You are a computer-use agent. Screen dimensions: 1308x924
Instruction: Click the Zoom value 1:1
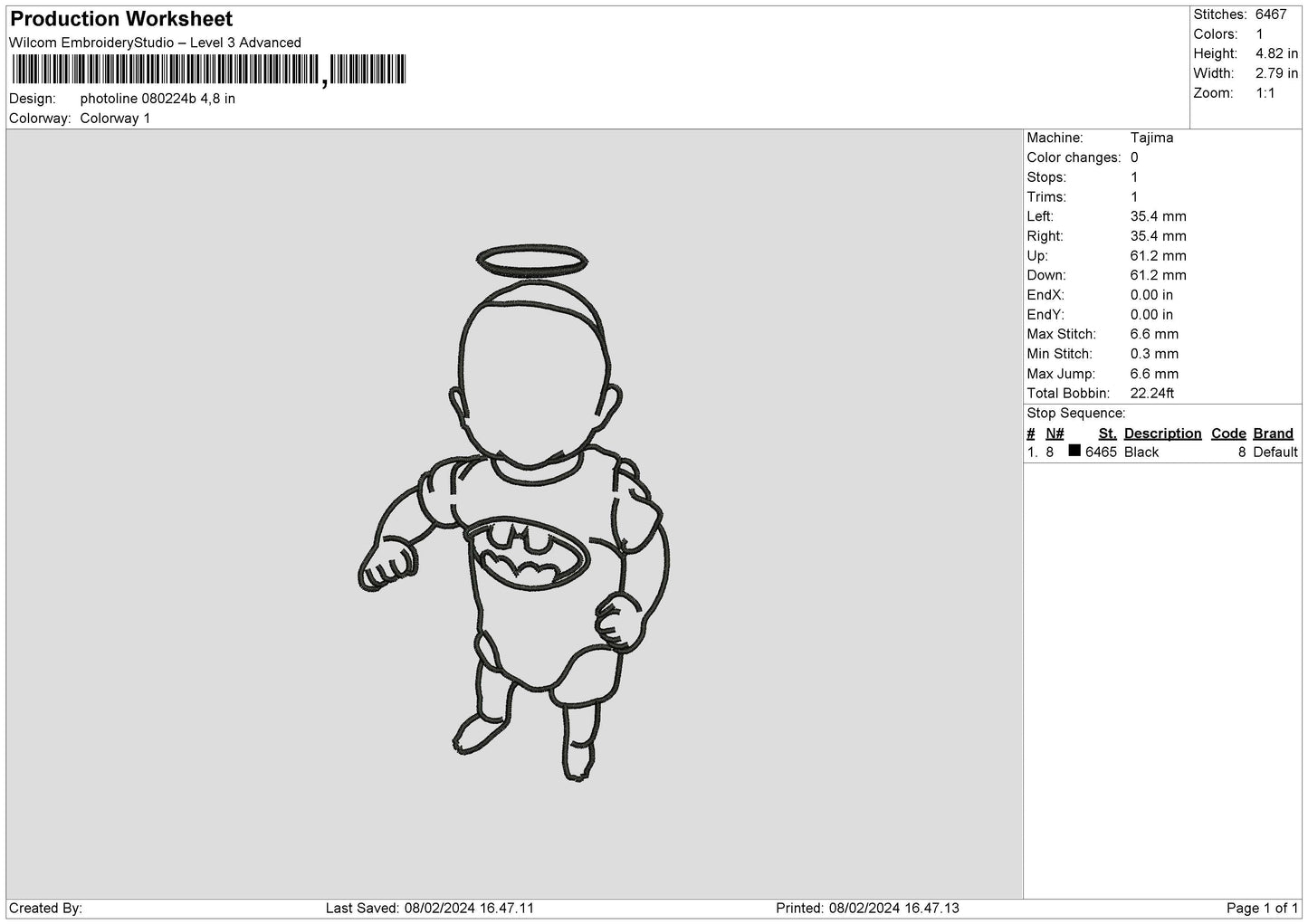pos(1265,93)
